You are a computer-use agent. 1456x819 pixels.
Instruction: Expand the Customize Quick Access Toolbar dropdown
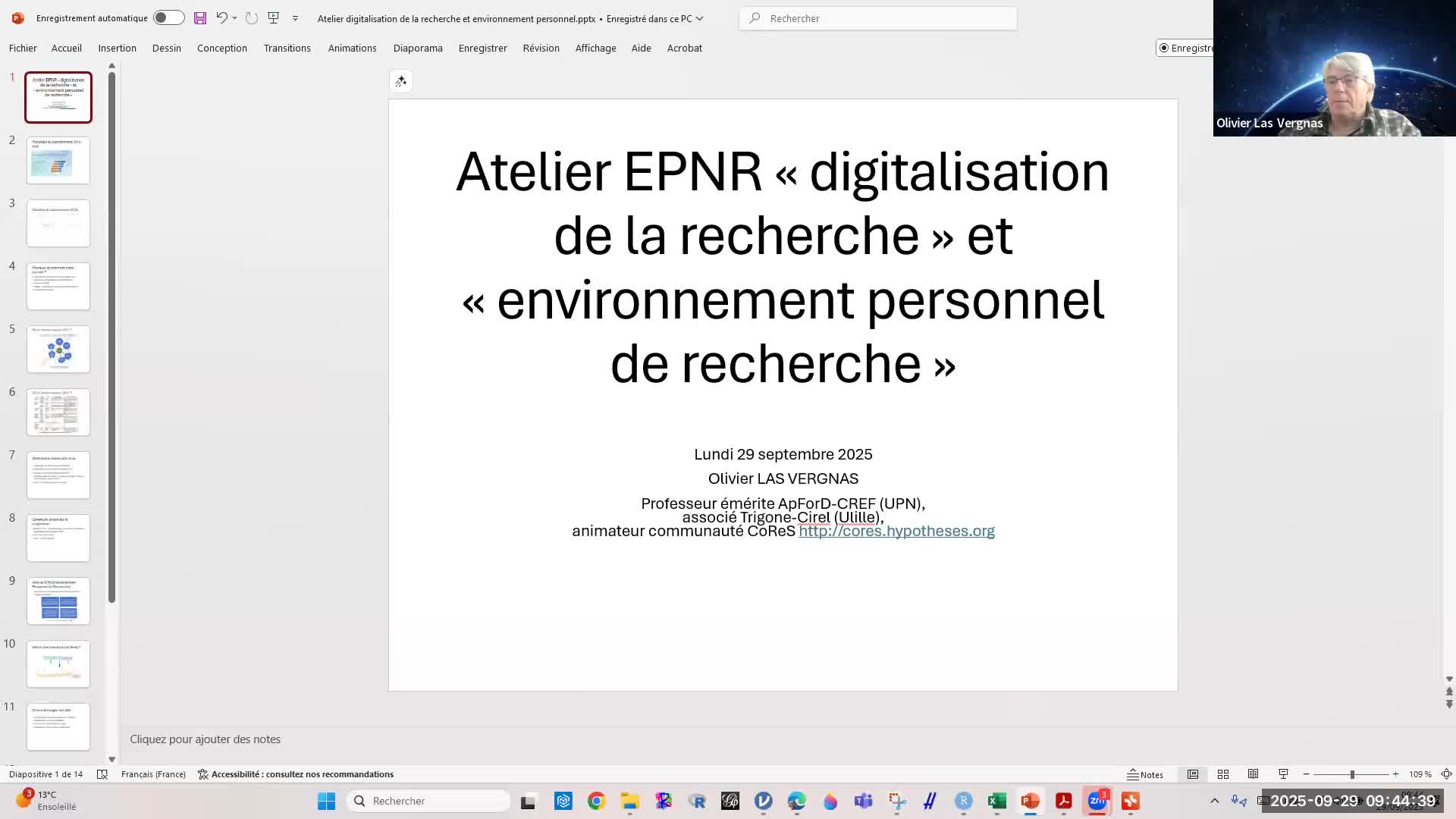tap(295, 18)
